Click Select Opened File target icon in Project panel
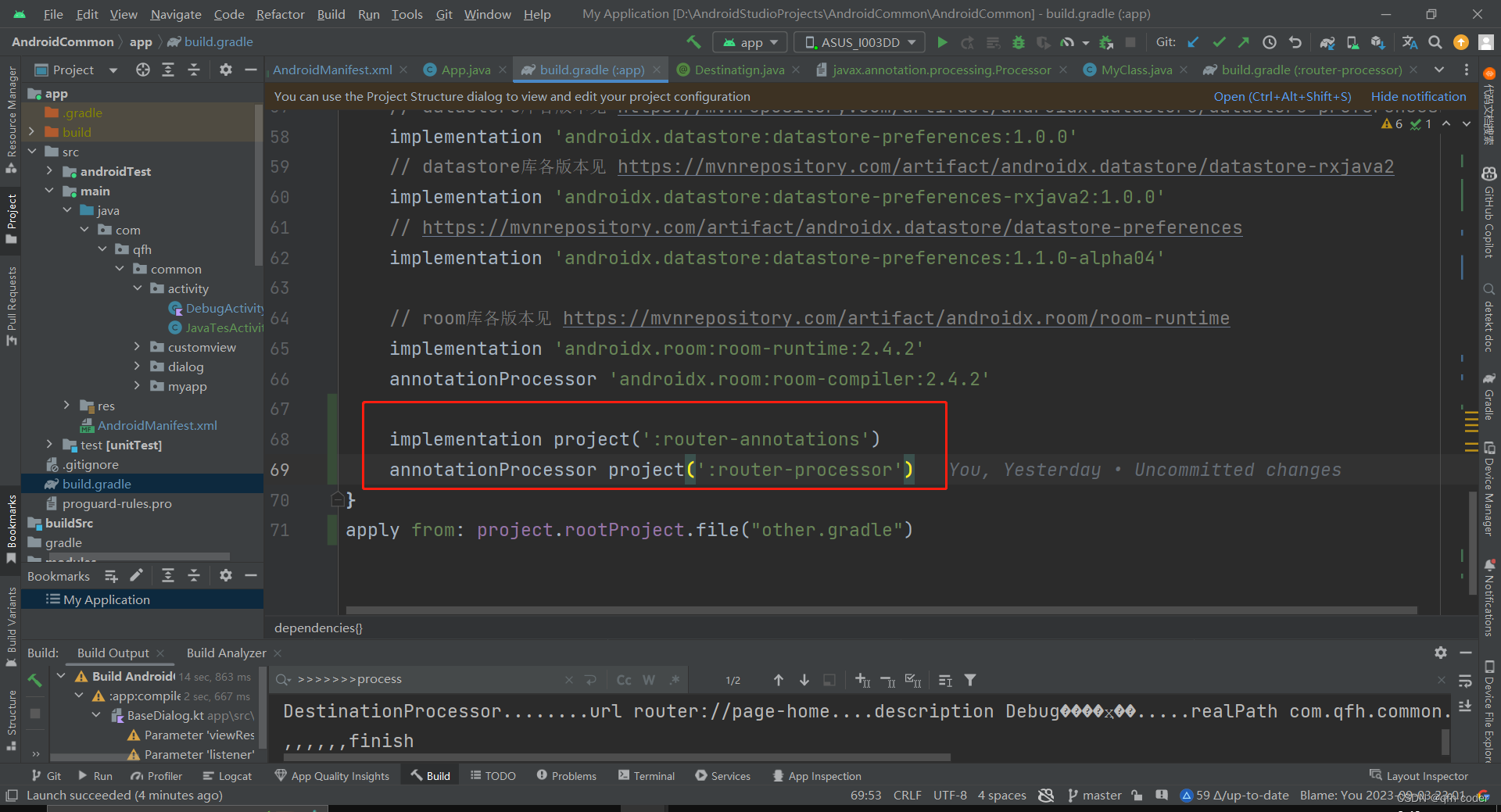The width and height of the screenshot is (1501, 812). tap(142, 70)
